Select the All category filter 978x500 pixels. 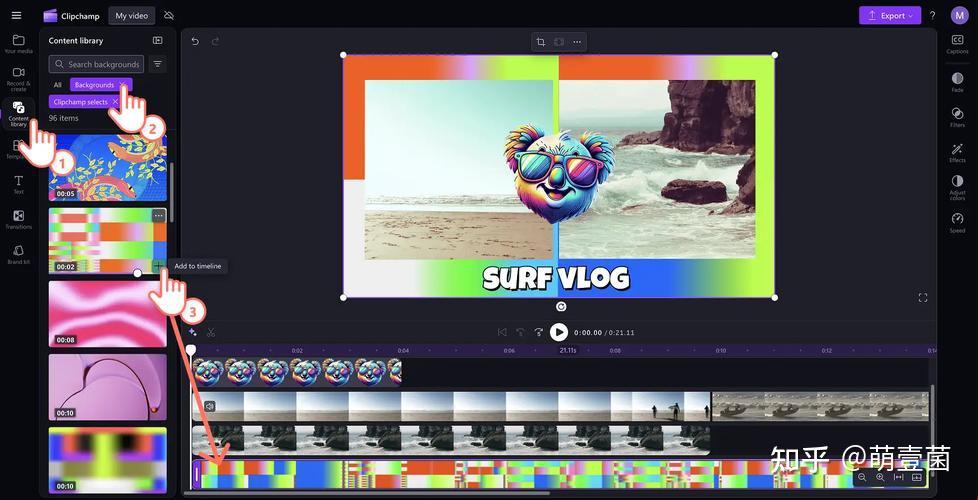(x=57, y=85)
